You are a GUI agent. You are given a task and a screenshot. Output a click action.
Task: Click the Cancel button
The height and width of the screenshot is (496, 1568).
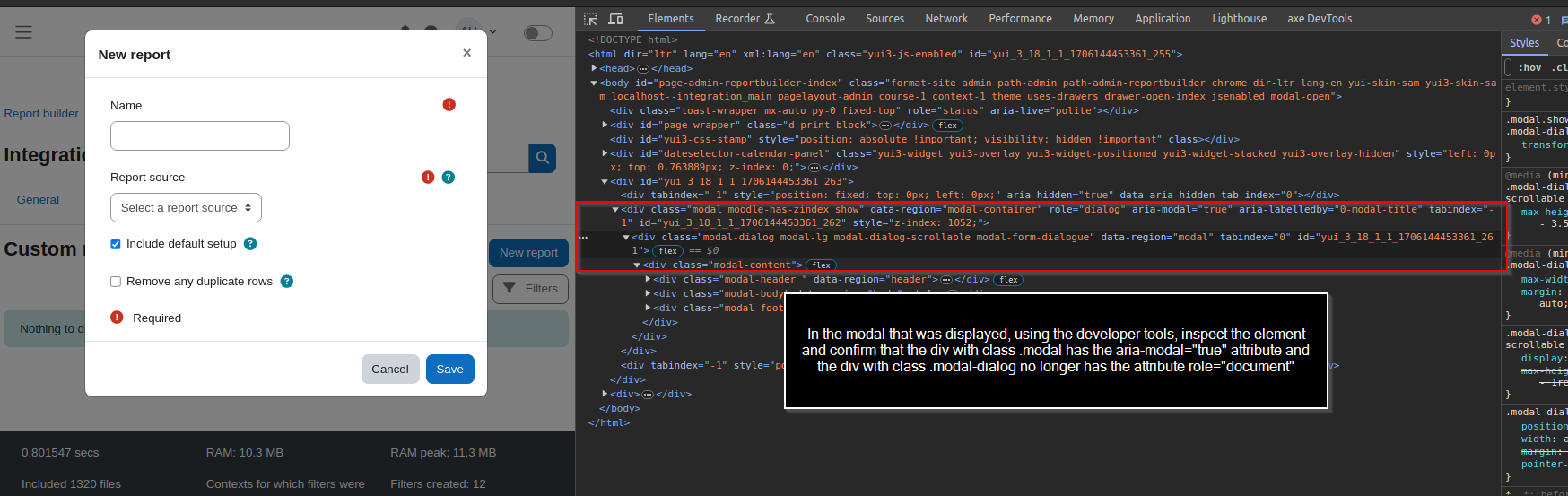[x=390, y=369]
